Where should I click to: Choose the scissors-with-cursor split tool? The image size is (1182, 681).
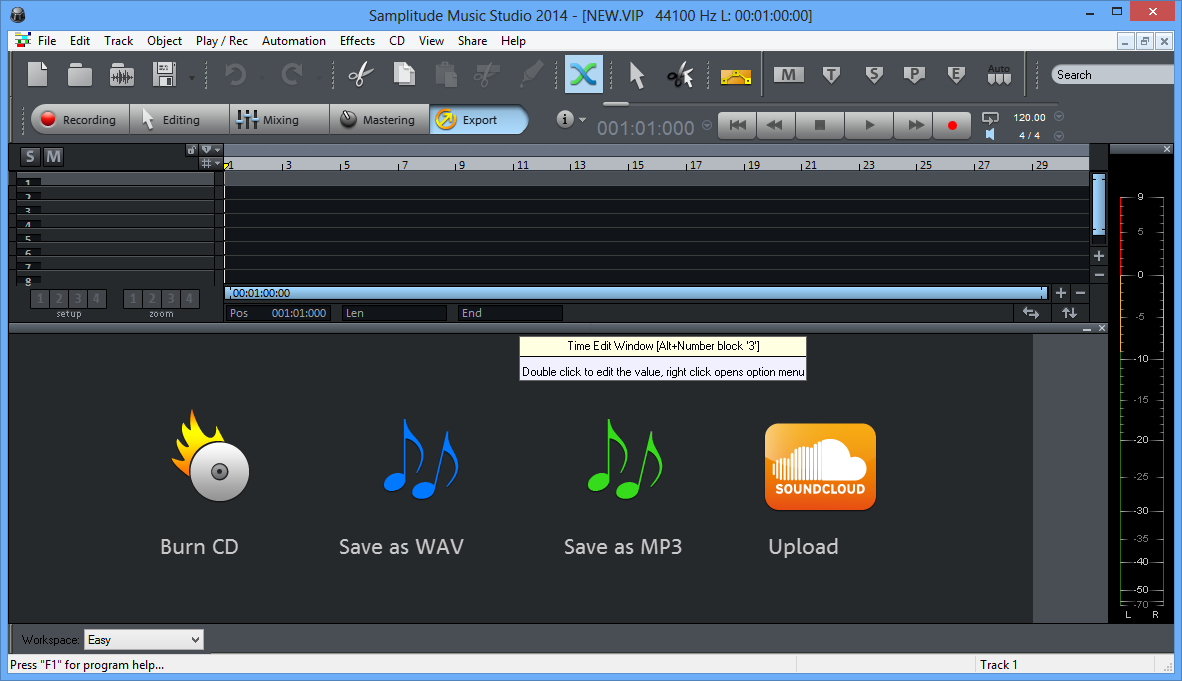[680, 75]
